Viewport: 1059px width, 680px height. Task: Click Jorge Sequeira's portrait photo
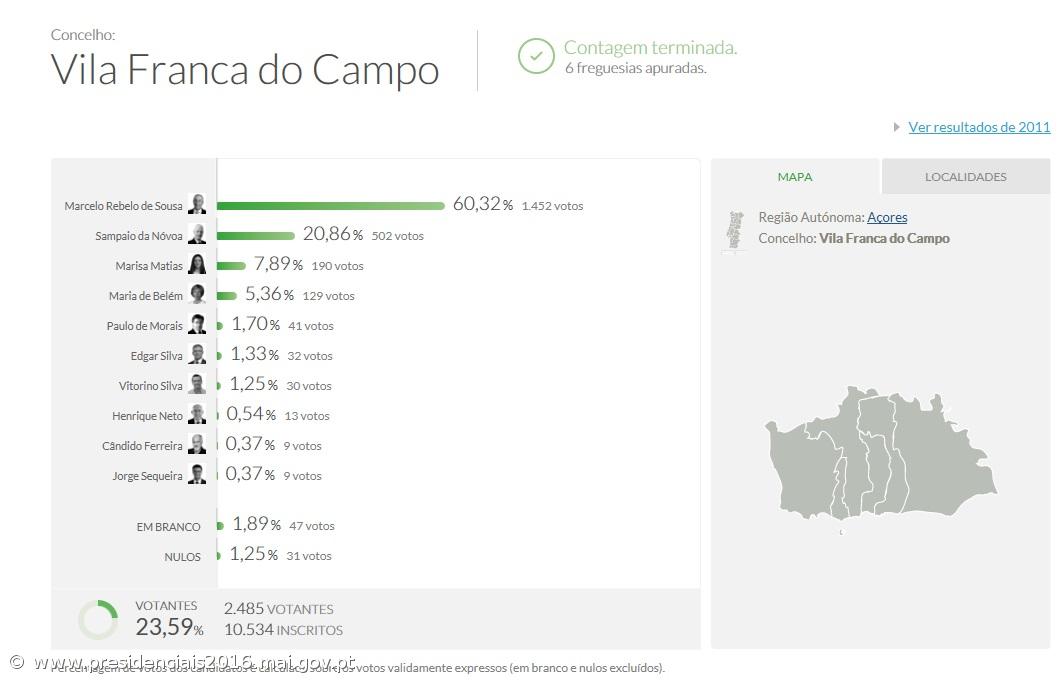point(197,474)
